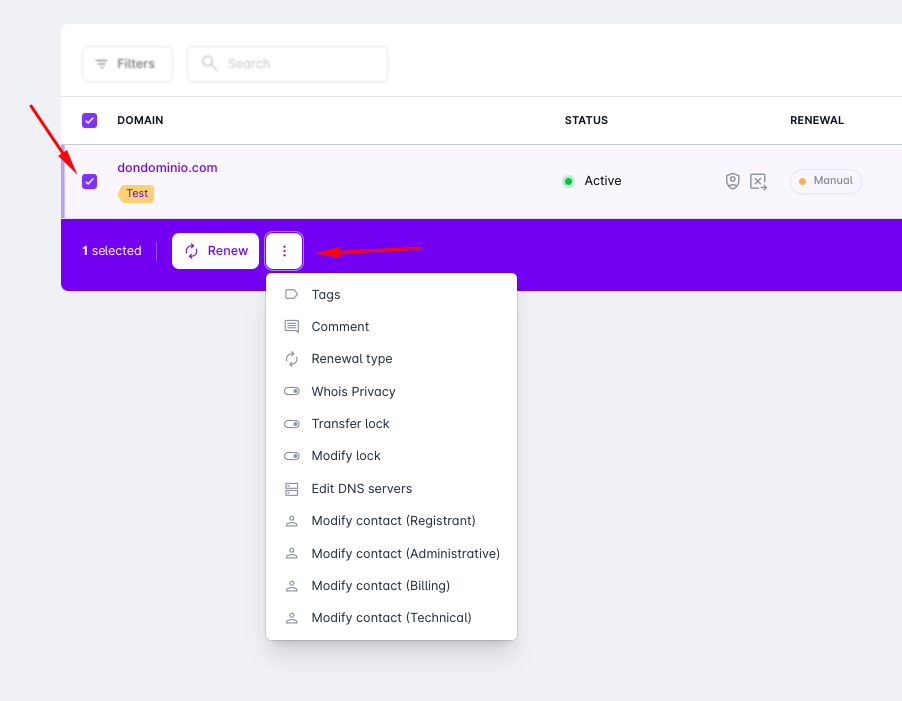Viewport: 902px width, 701px height.
Task: Click the search magnifier icon
Action: (209, 63)
